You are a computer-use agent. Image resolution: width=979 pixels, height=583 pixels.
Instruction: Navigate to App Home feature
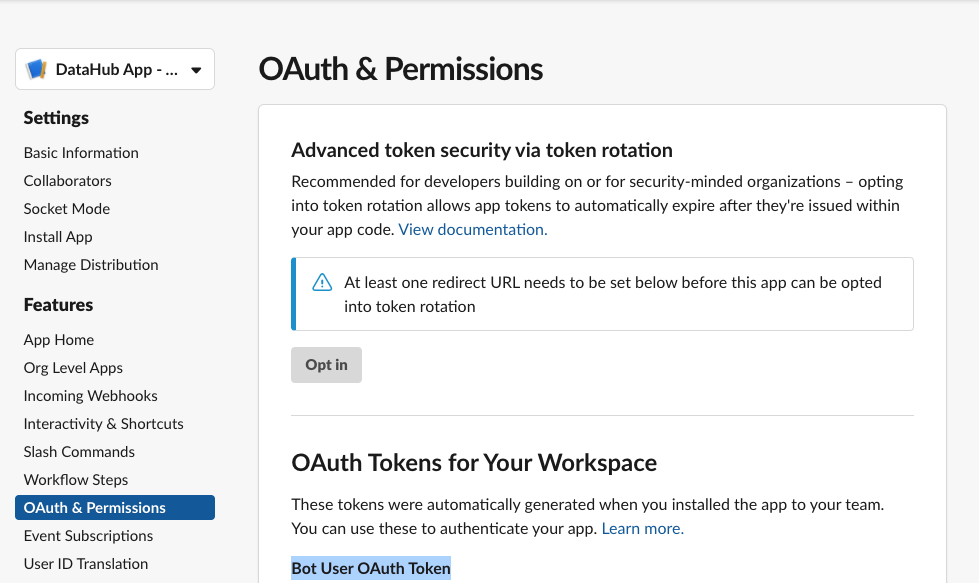click(59, 340)
